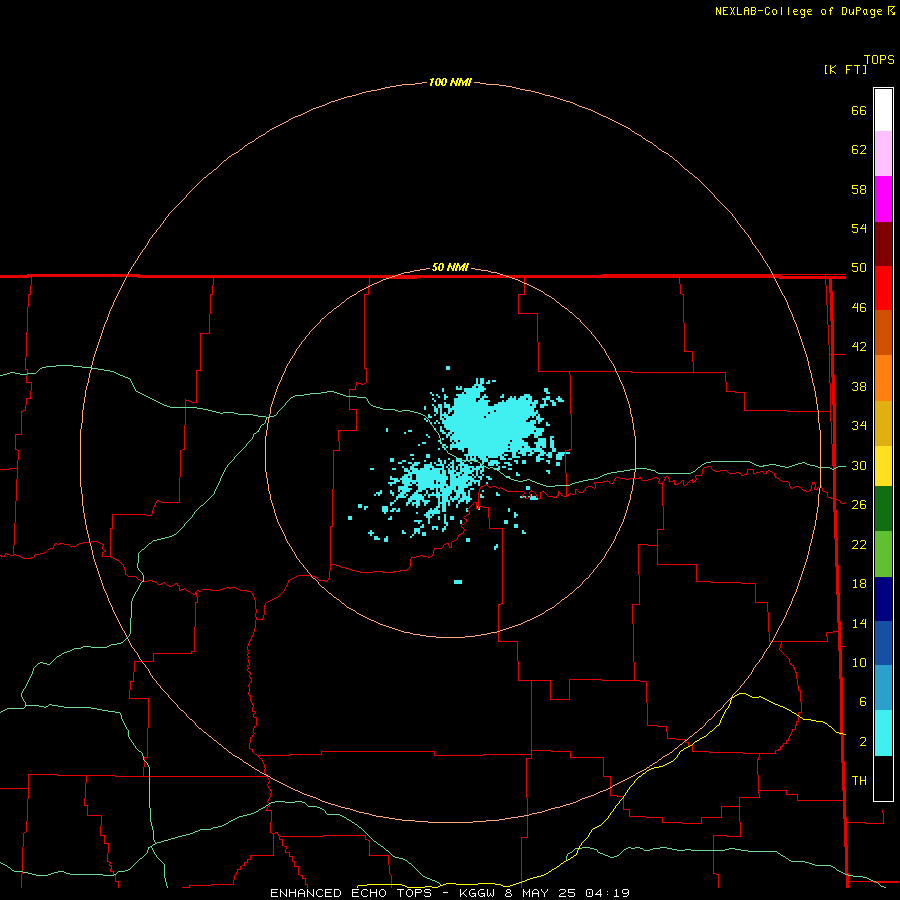Click the [K FT] units label
The width and height of the screenshot is (900, 900).
pos(845,69)
